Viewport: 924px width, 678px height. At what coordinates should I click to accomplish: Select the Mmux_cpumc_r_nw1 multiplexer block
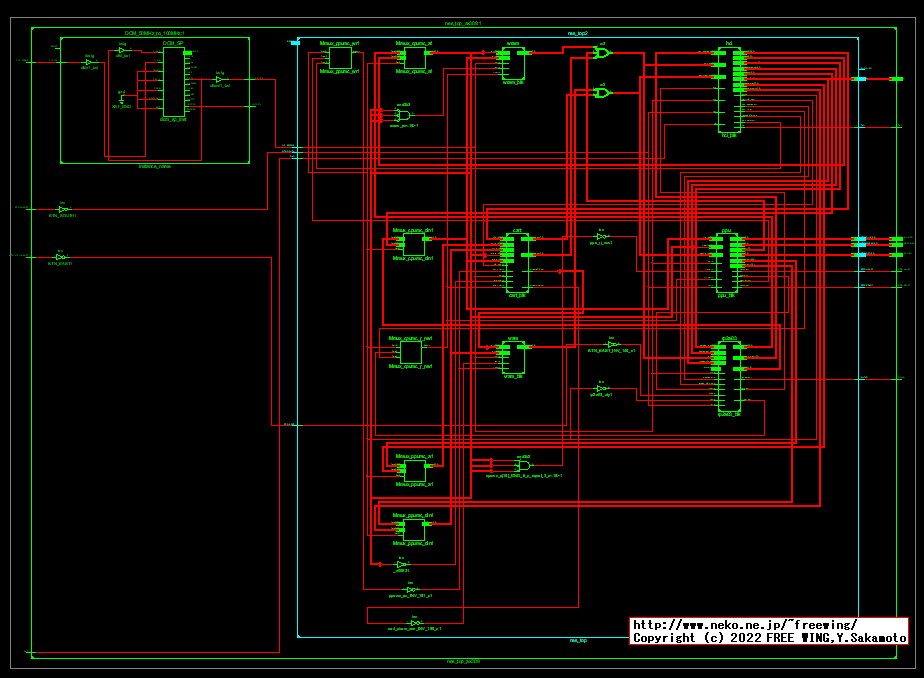411,352
